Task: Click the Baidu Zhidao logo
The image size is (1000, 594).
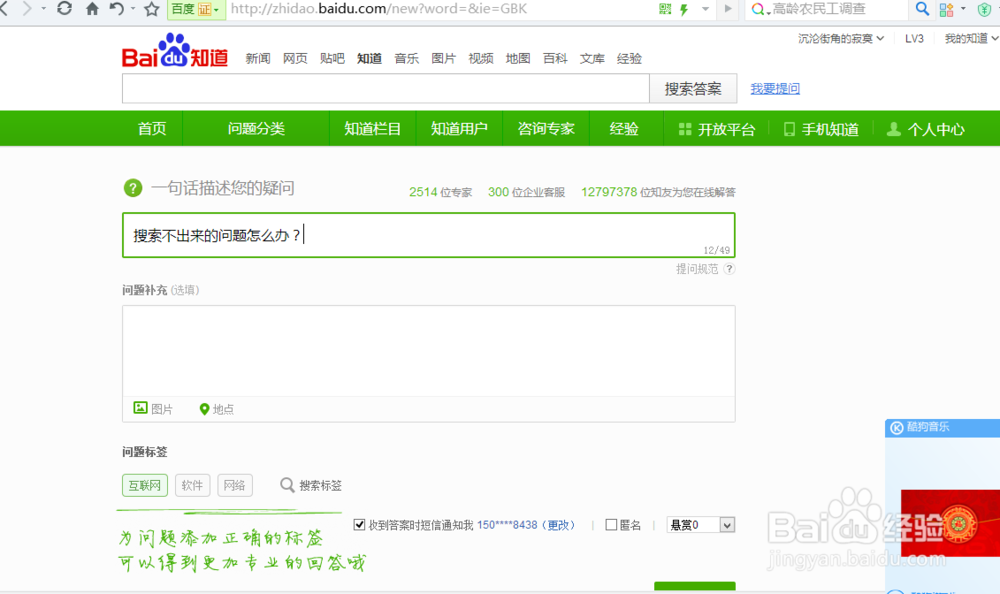Action: pyautogui.click(x=175, y=50)
